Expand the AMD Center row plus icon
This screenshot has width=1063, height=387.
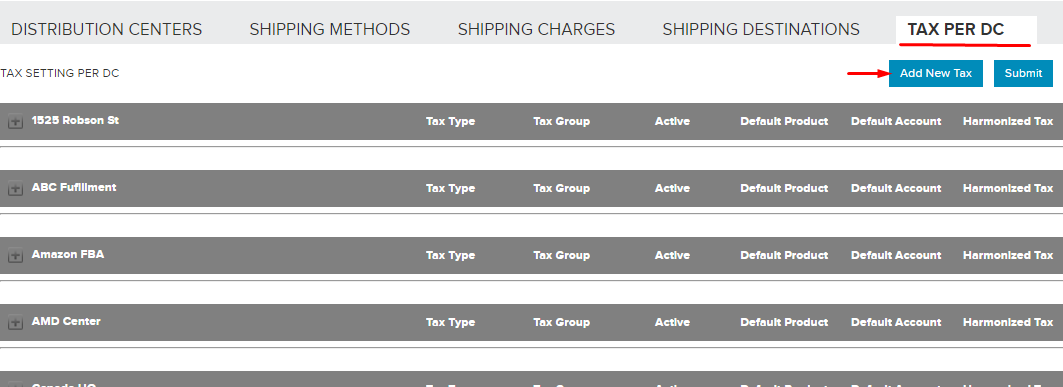pyautogui.click(x=15, y=324)
